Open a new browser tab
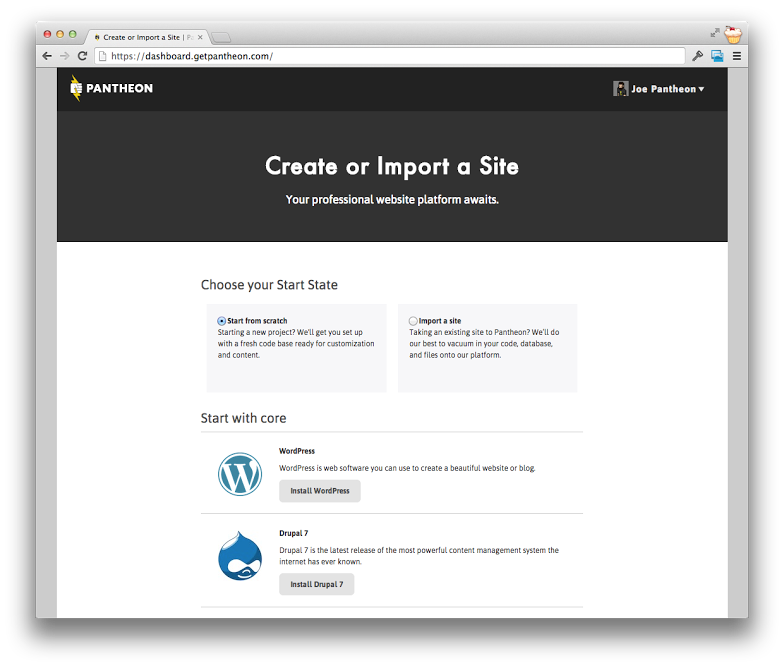784x668 pixels. point(220,38)
